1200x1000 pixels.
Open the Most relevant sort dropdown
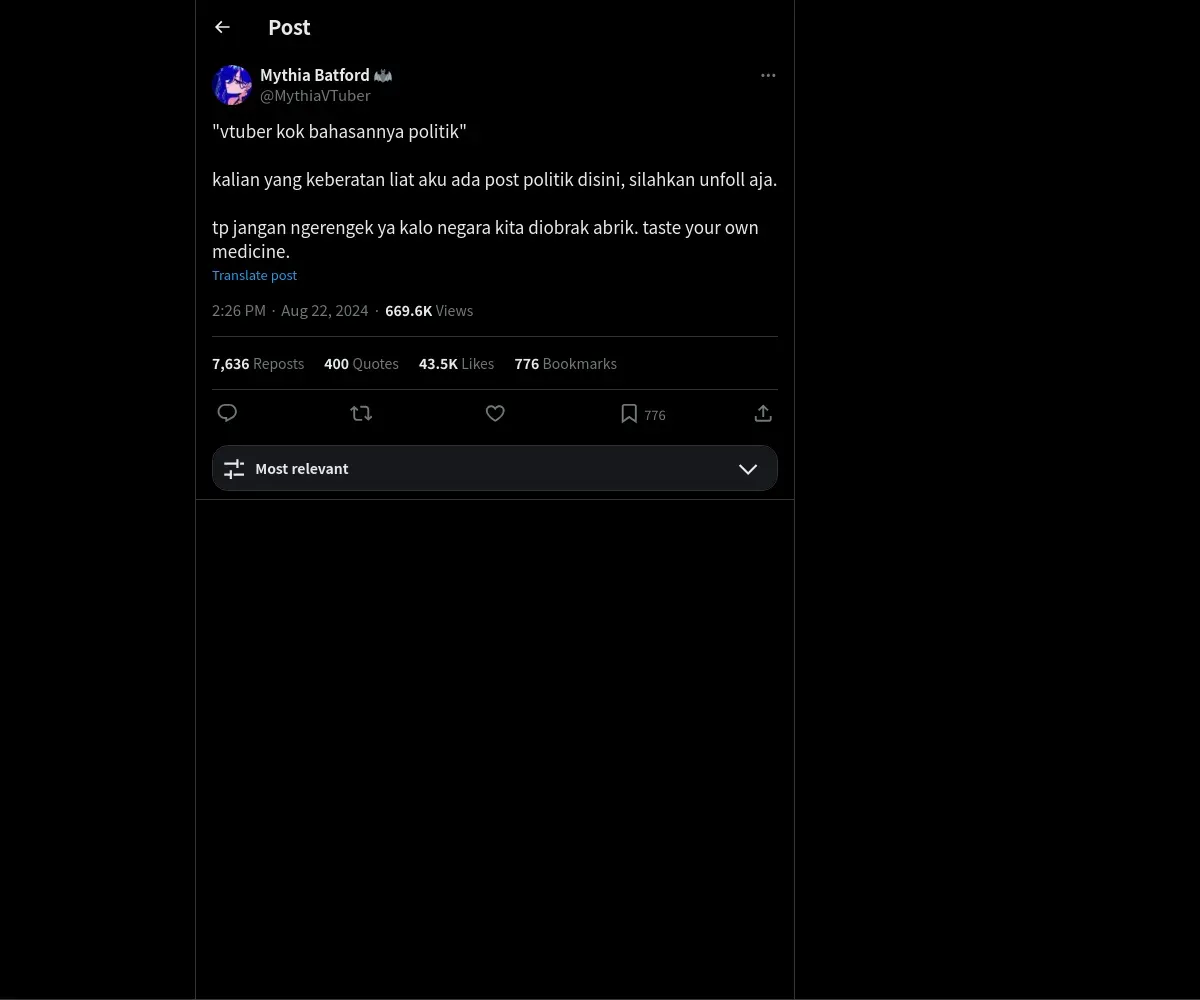click(495, 468)
